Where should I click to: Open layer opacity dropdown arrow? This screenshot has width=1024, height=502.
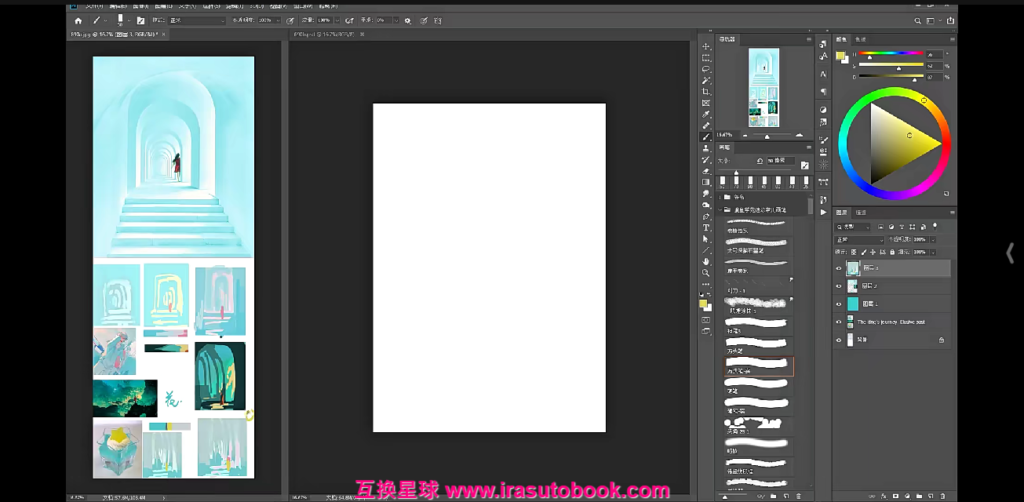tap(933, 240)
